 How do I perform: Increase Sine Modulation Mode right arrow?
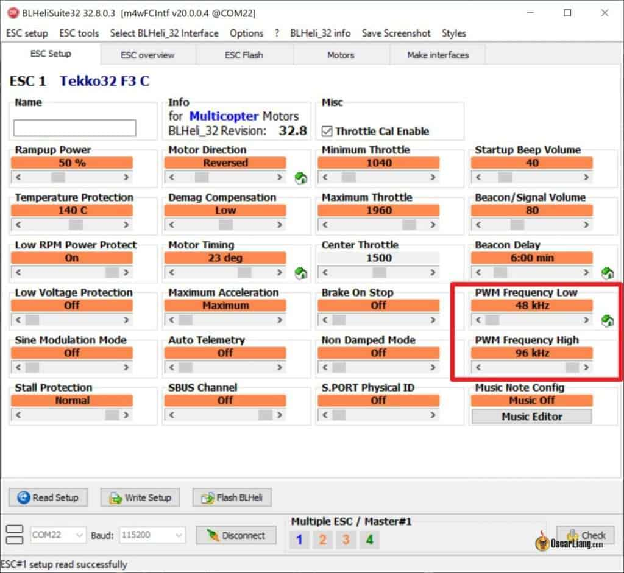point(126,367)
